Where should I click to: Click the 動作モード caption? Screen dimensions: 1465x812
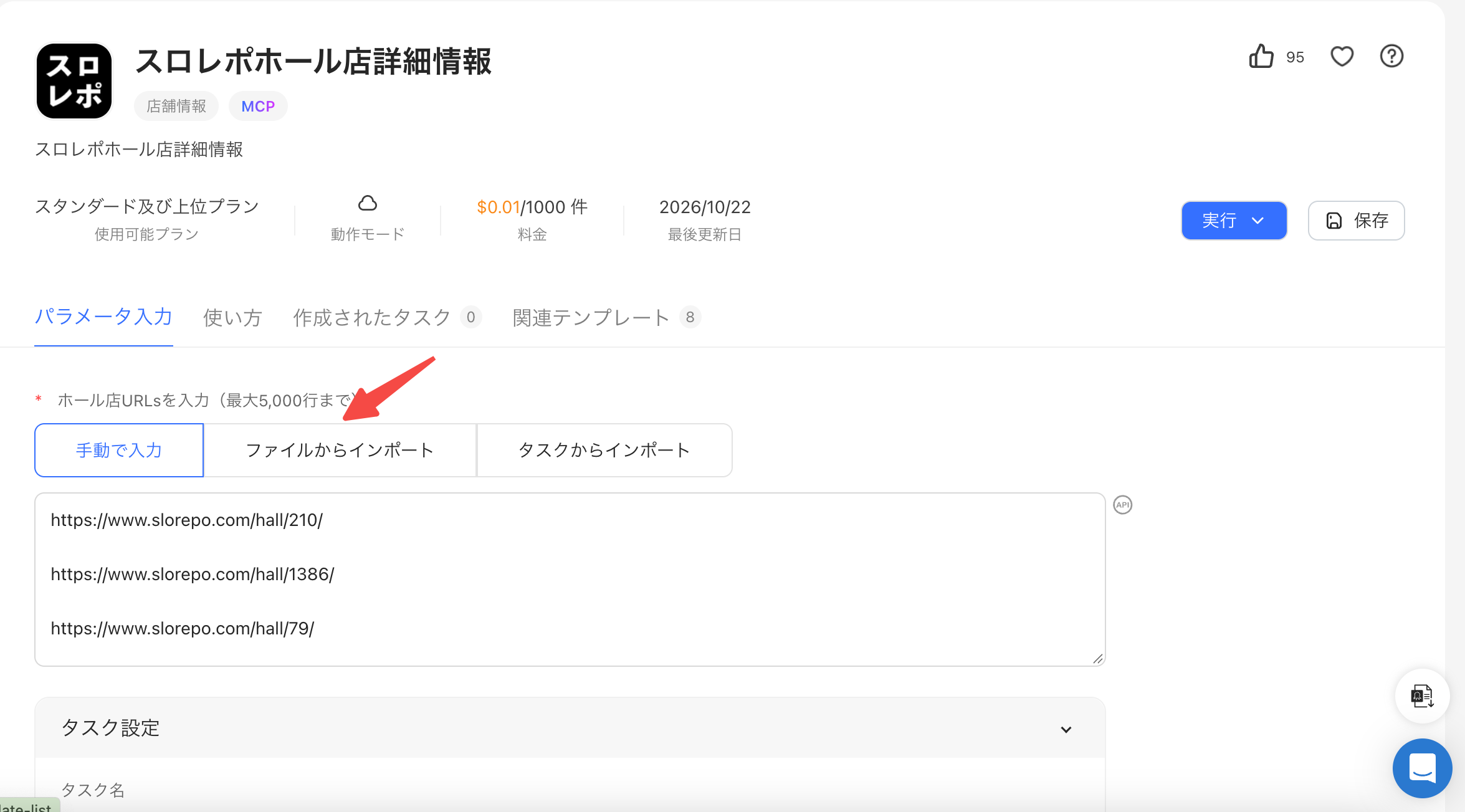[368, 234]
